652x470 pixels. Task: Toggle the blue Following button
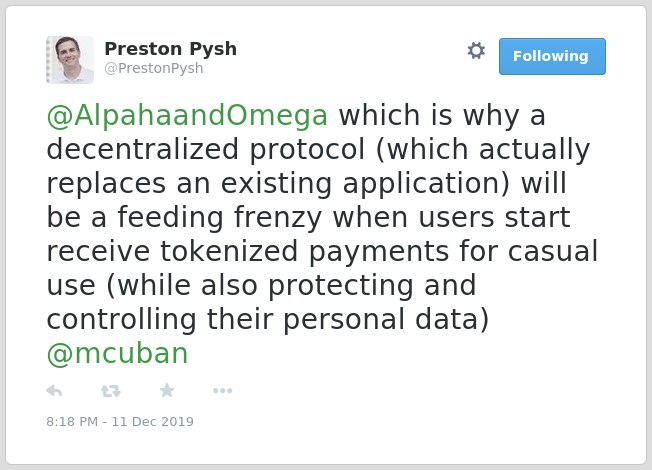pyautogui.click(x=552, y=57)
